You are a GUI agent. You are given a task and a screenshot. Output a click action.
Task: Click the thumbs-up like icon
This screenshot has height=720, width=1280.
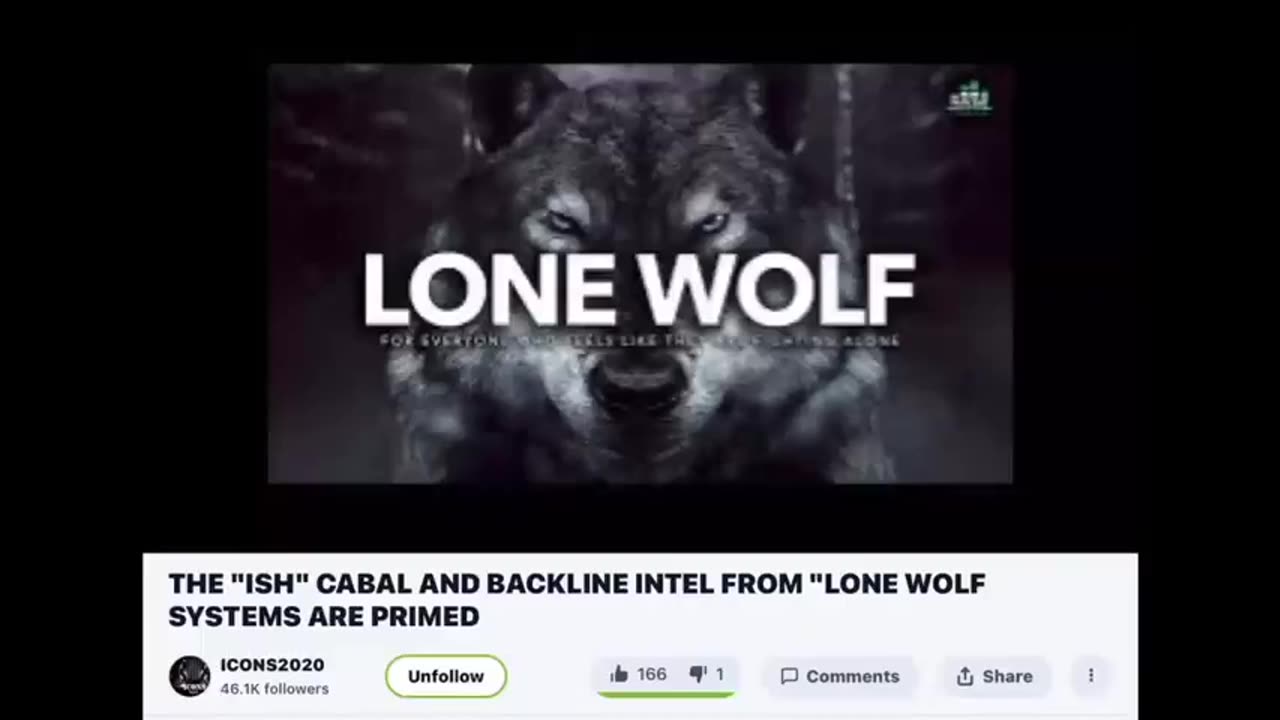619,675
